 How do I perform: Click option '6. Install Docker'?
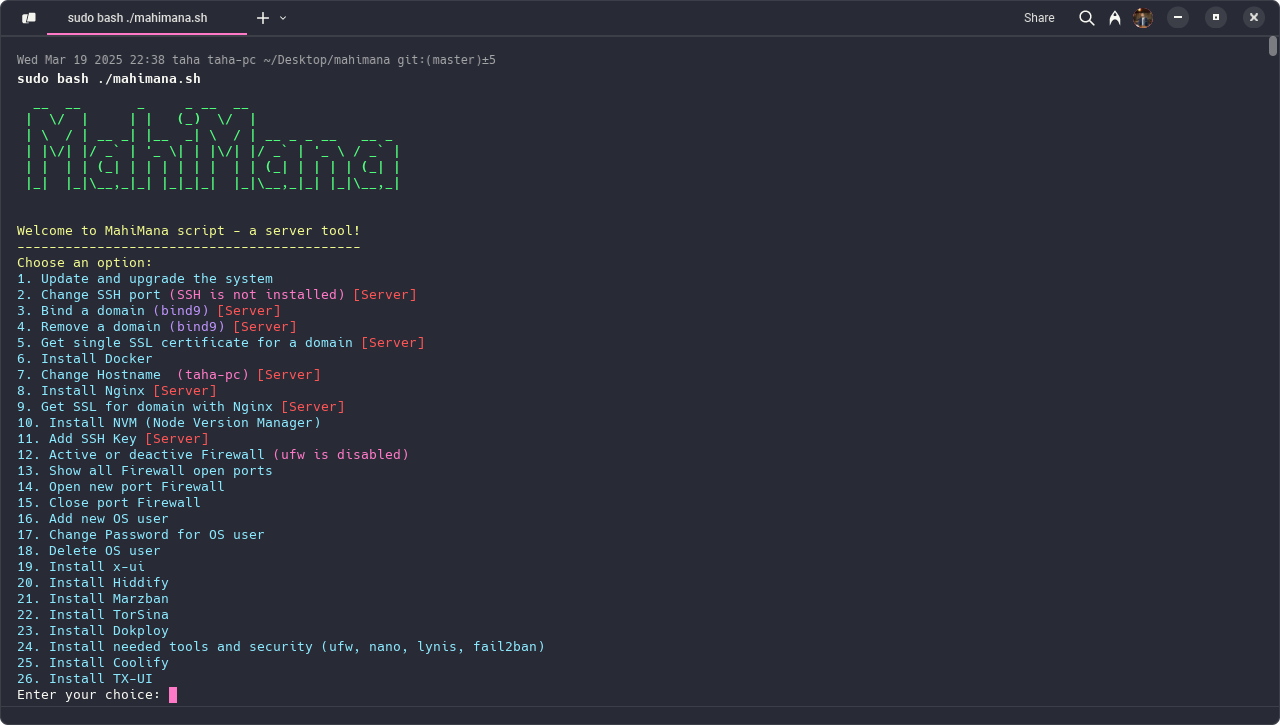[85, 359]
